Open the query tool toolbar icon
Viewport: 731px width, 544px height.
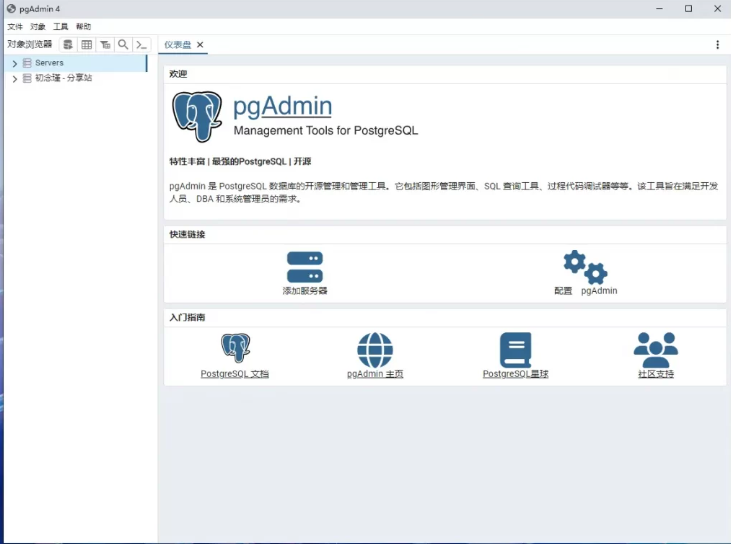[x=68, y=45]
